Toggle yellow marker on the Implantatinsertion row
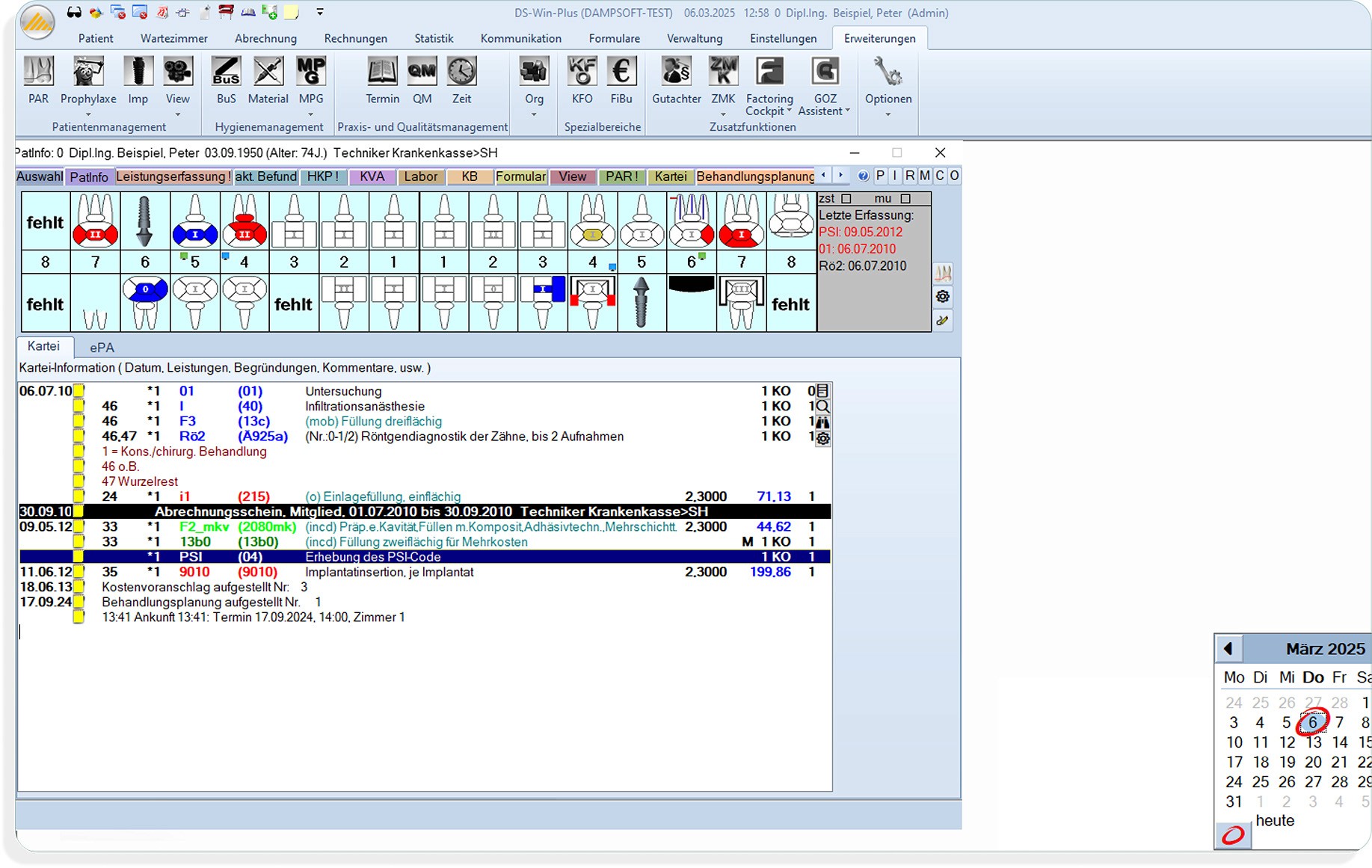 pos(79,572)
